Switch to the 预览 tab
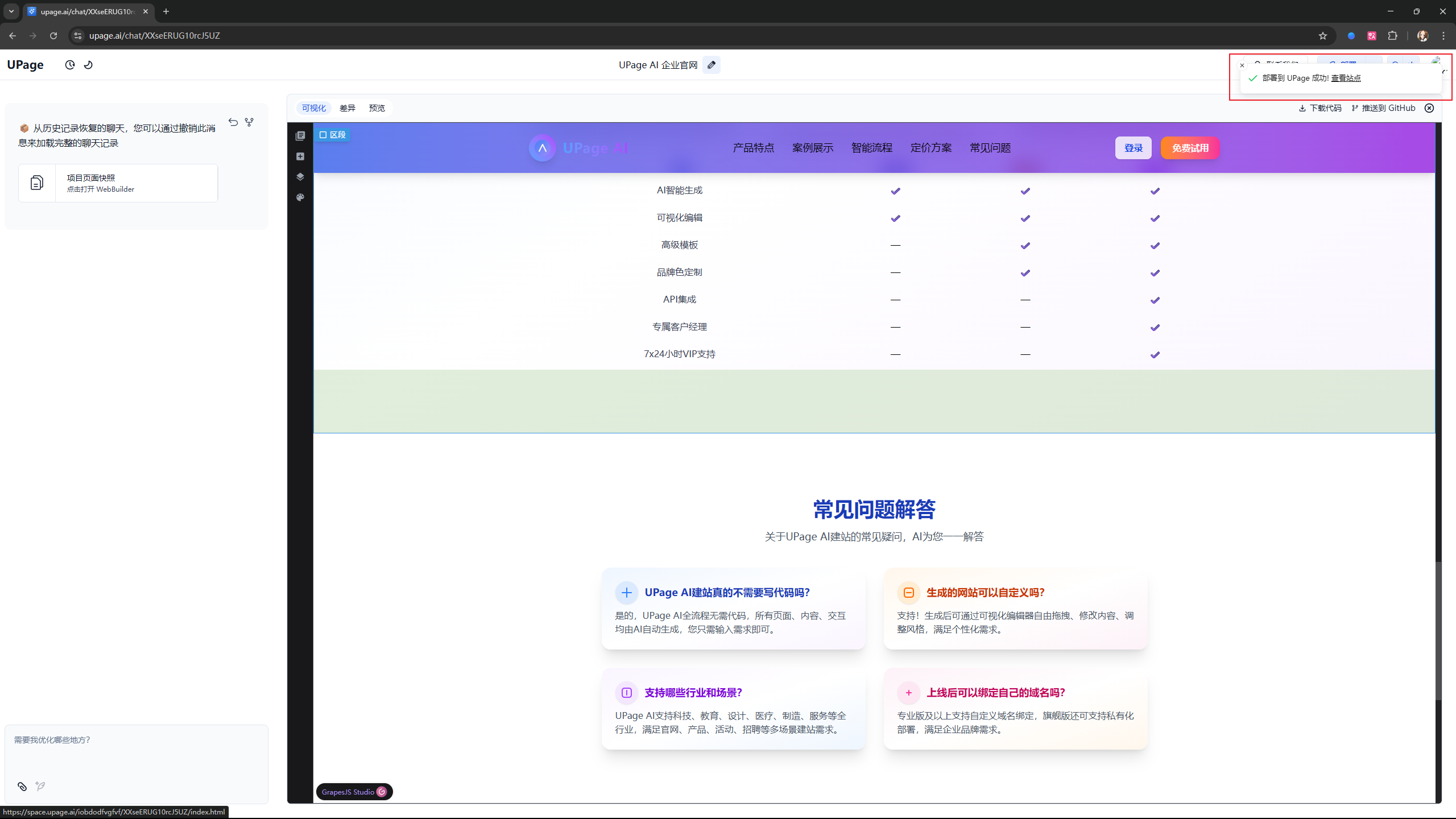 pyautogui.click(x=377, y=108)
